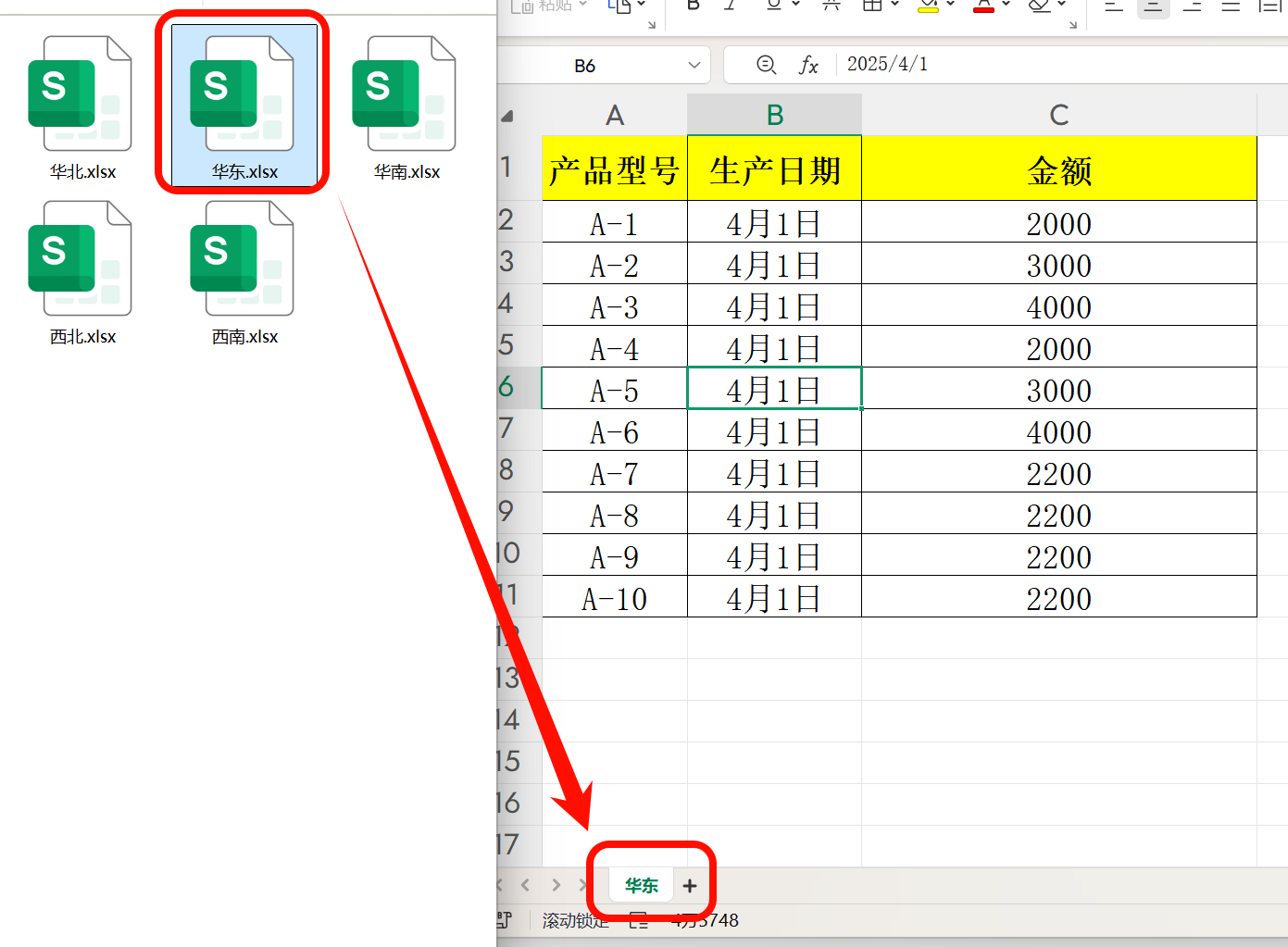The height and width of the screenshot is (947, 1288).
Task: Click the status bar icon before 滚动锁定
Action: 504,920
